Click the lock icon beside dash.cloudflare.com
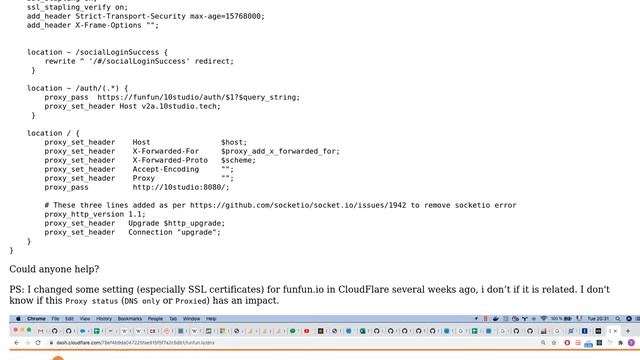 tap(51, 343)
